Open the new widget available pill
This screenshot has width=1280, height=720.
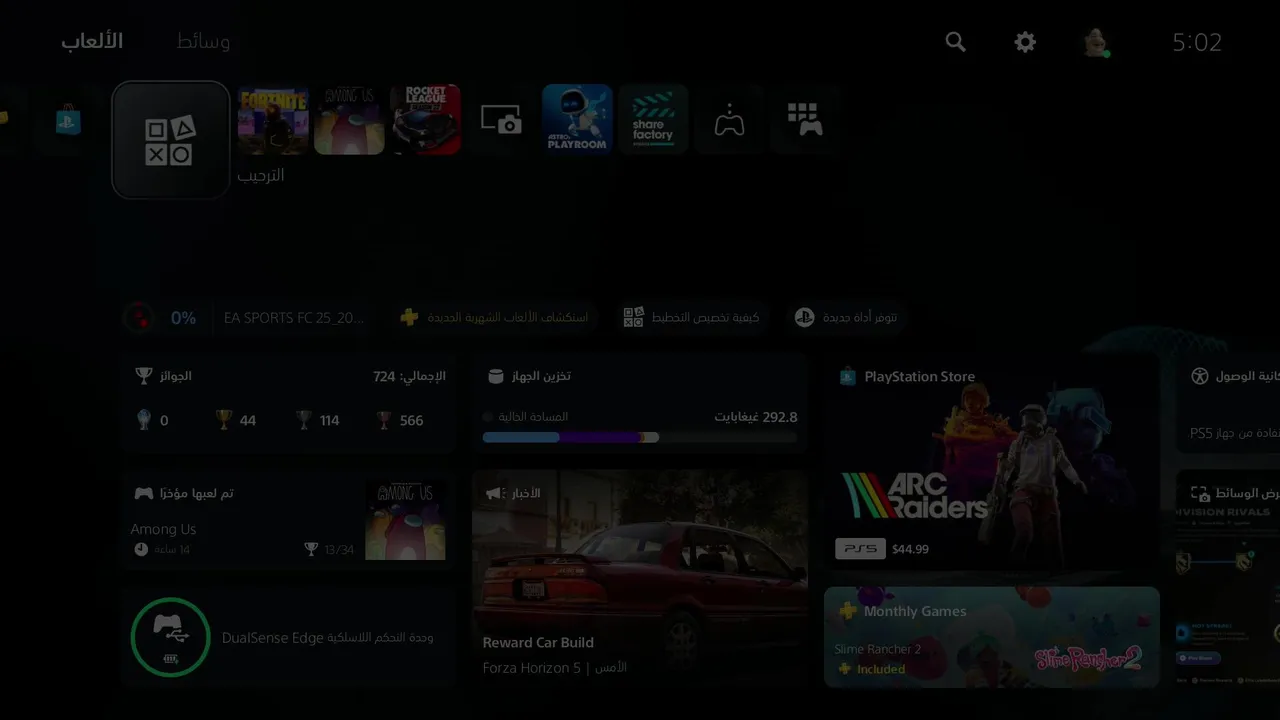pos(846,318)
